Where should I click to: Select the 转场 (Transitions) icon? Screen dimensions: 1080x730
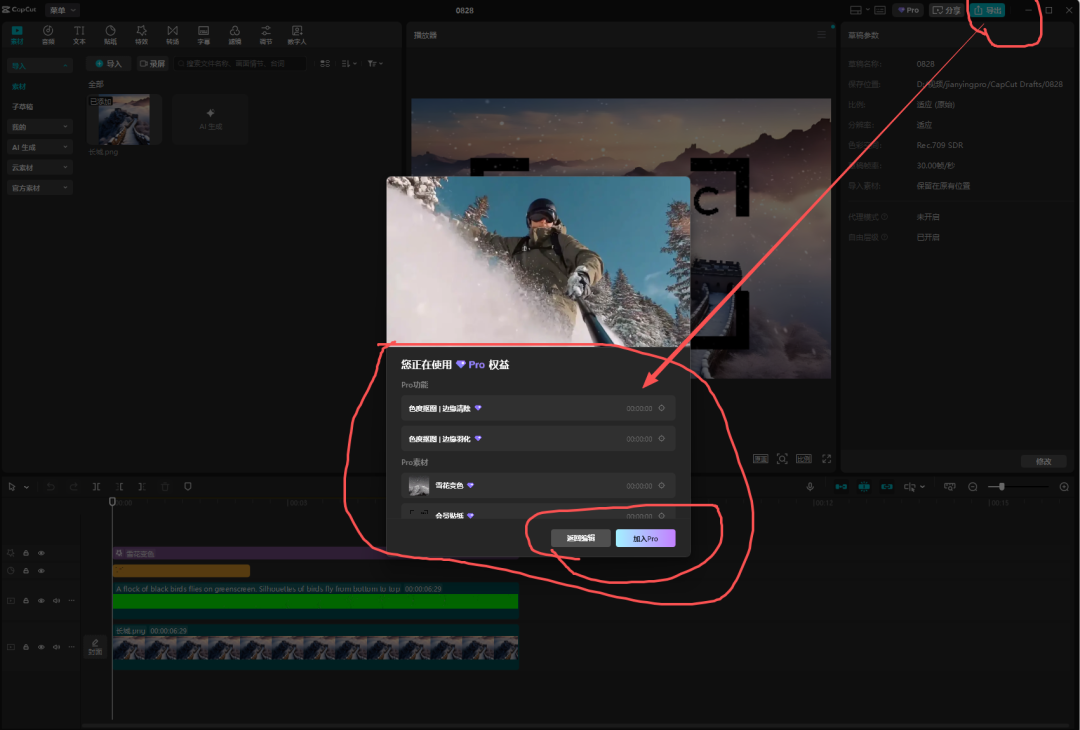[172, 35]
